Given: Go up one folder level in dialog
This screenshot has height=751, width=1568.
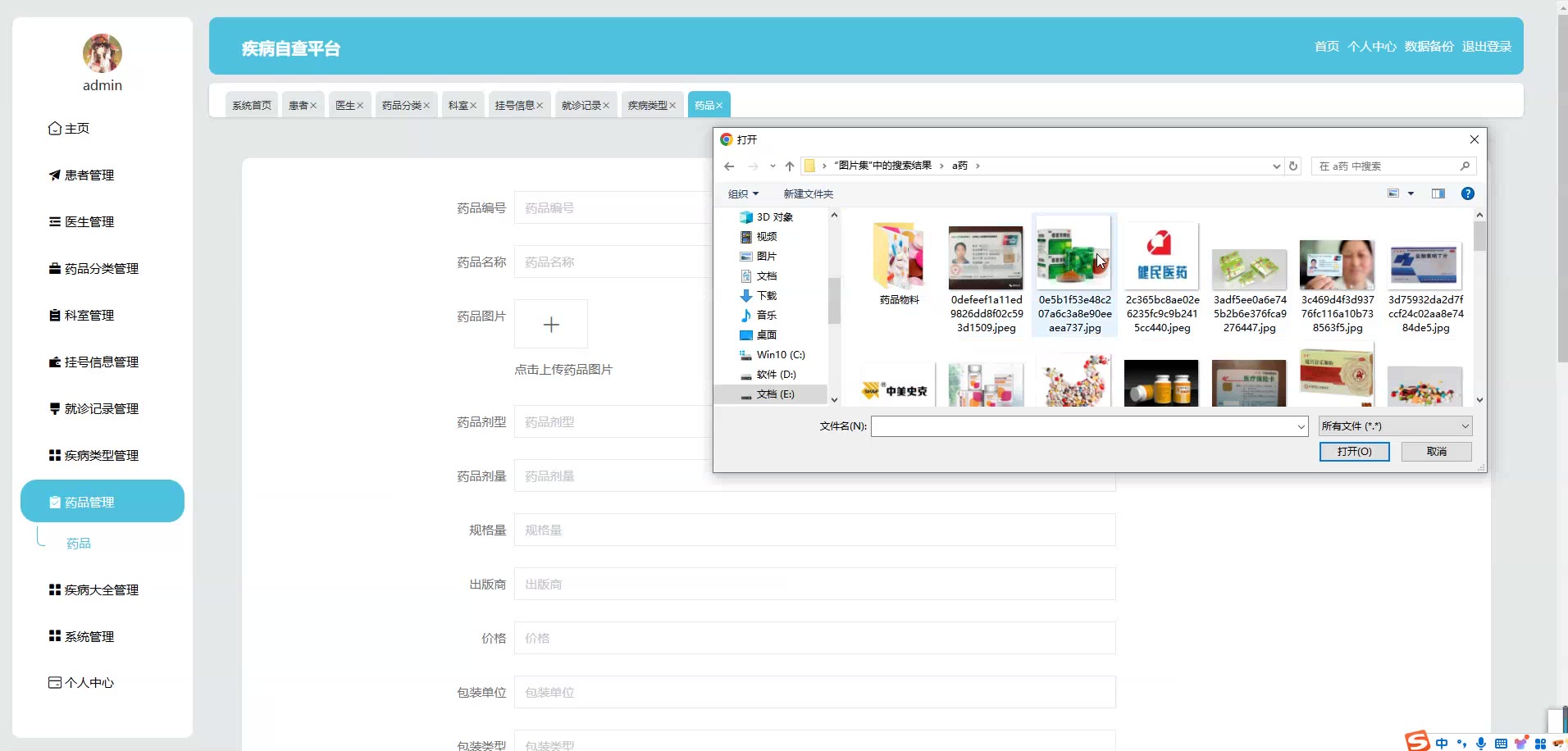Looking at the screenshot, I should click(x=790, y=166).
